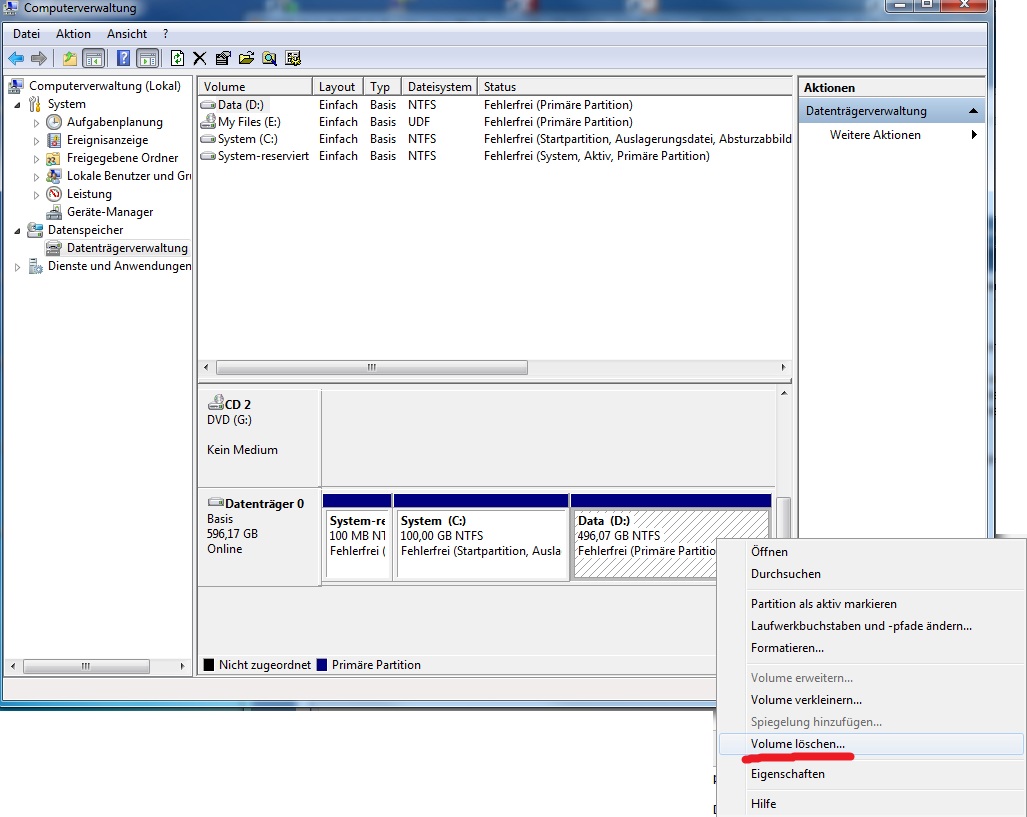Open the Datei menu
Screen dimensions: 1027x817
click(26, 34)
